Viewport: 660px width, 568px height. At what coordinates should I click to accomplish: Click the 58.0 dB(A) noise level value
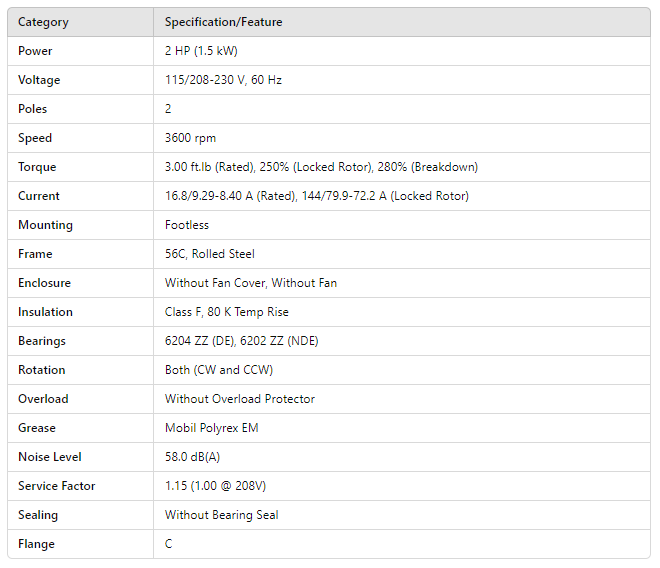[195, 457]
